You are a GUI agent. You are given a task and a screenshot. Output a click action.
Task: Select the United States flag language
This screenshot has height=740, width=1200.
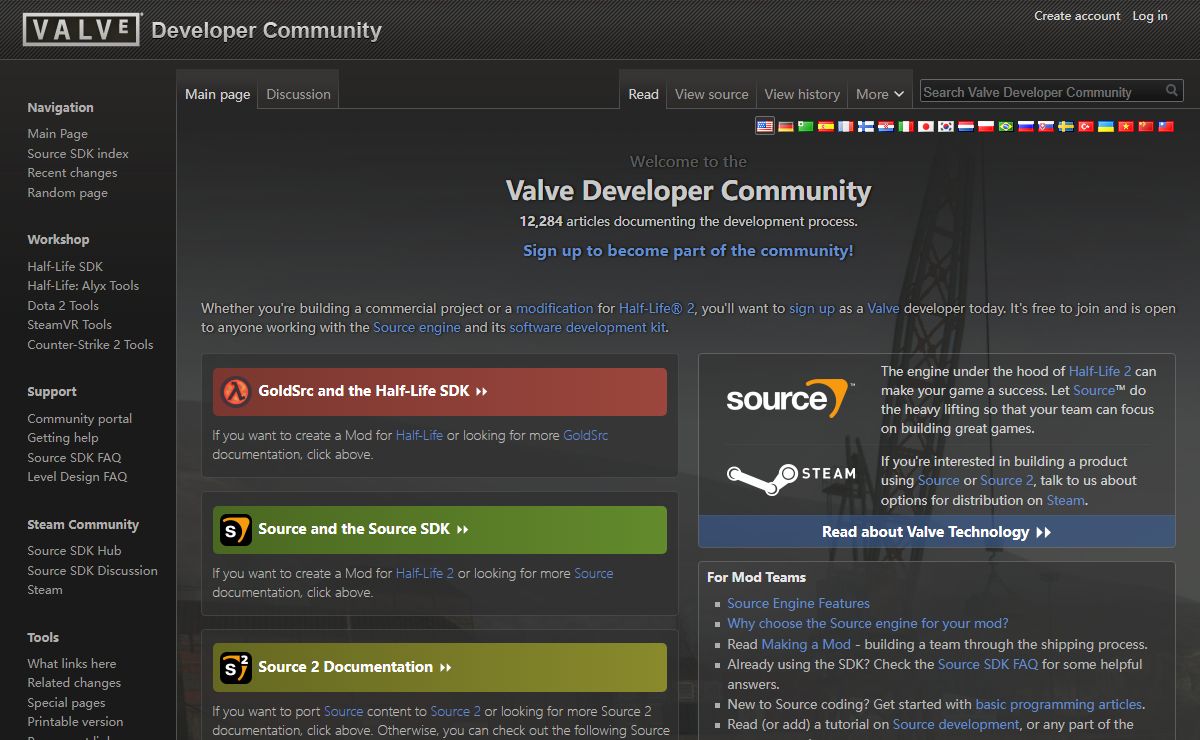pyautogui.click(x=765, y=126)
